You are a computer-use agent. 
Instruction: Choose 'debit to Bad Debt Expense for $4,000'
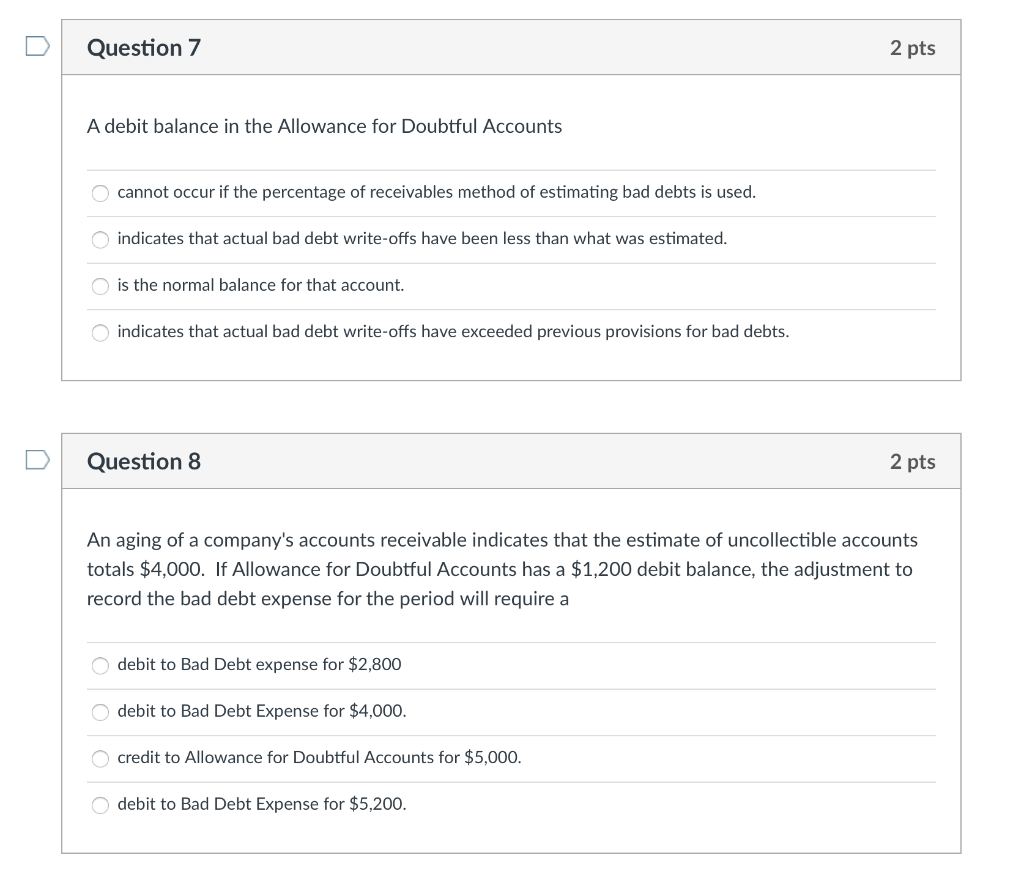pos(264,711)
